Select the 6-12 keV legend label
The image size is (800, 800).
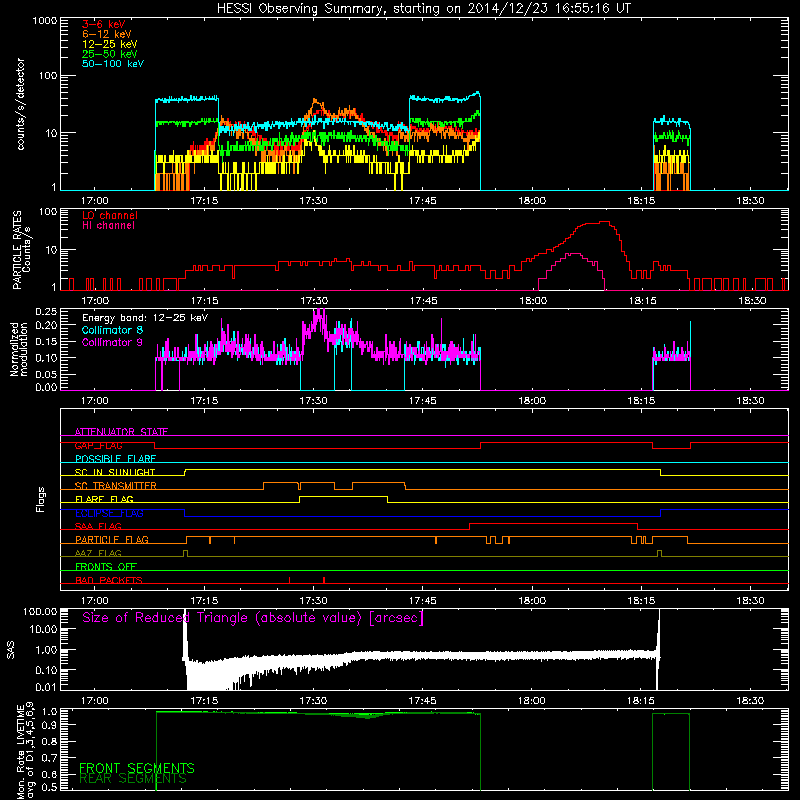[106, 34]
